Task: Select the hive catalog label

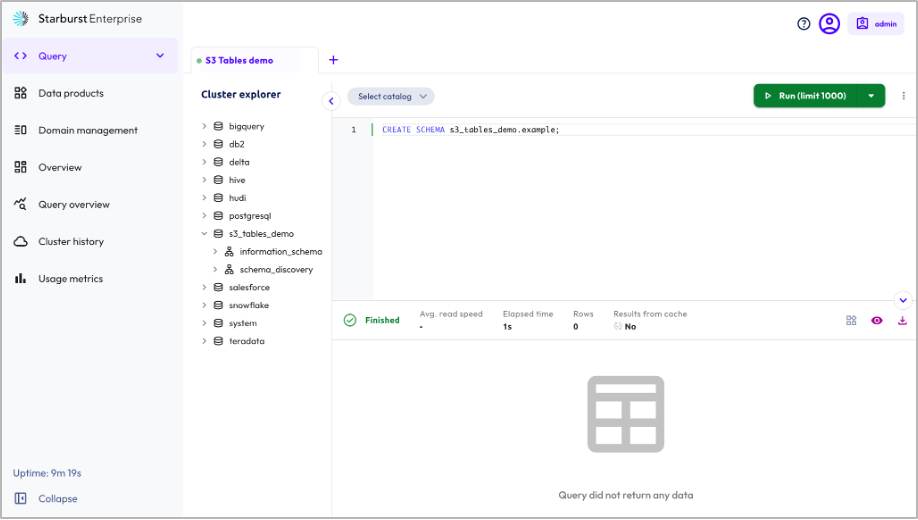Action: click(237, 180)
